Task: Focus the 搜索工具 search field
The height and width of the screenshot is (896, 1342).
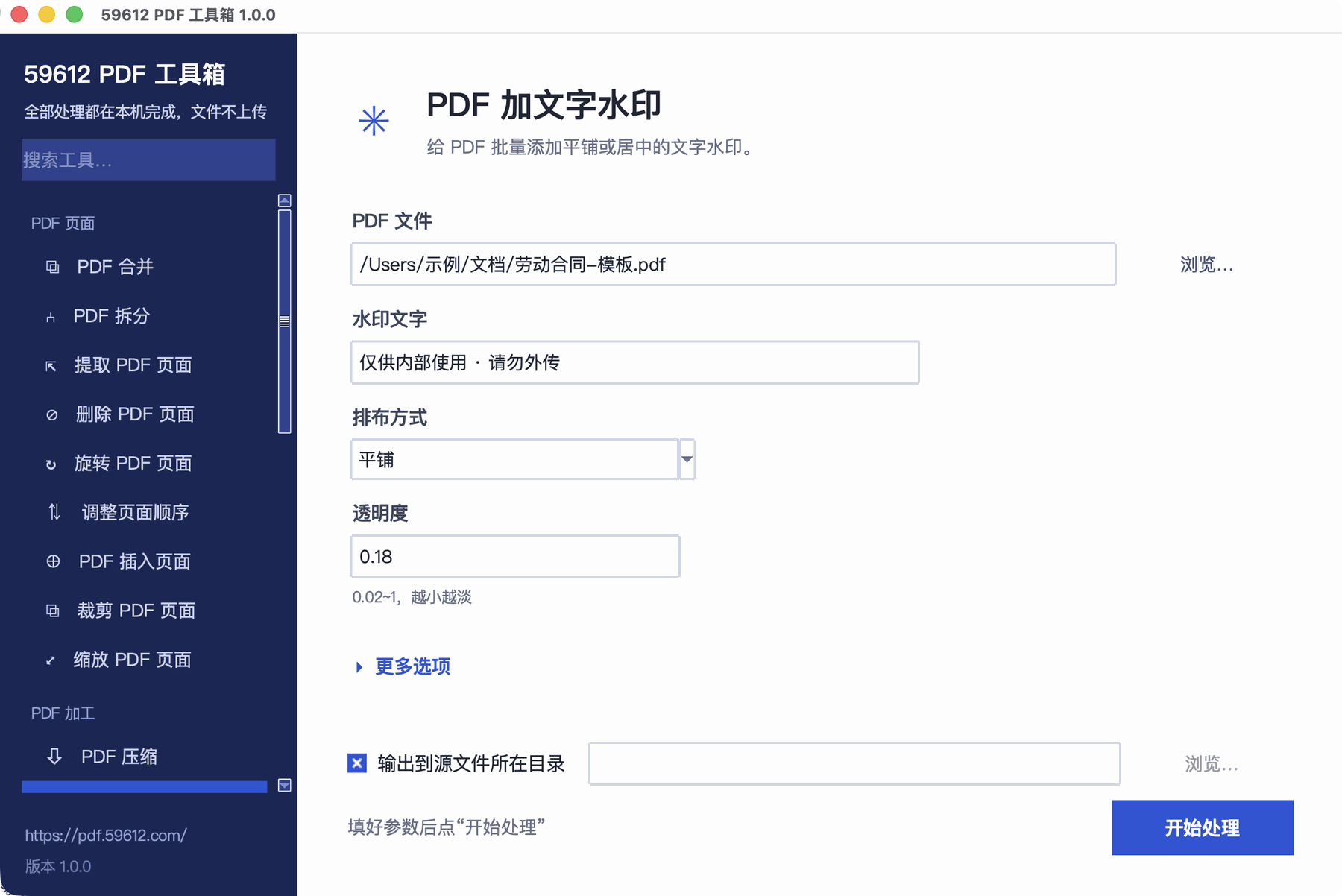Action: point(148,160)
